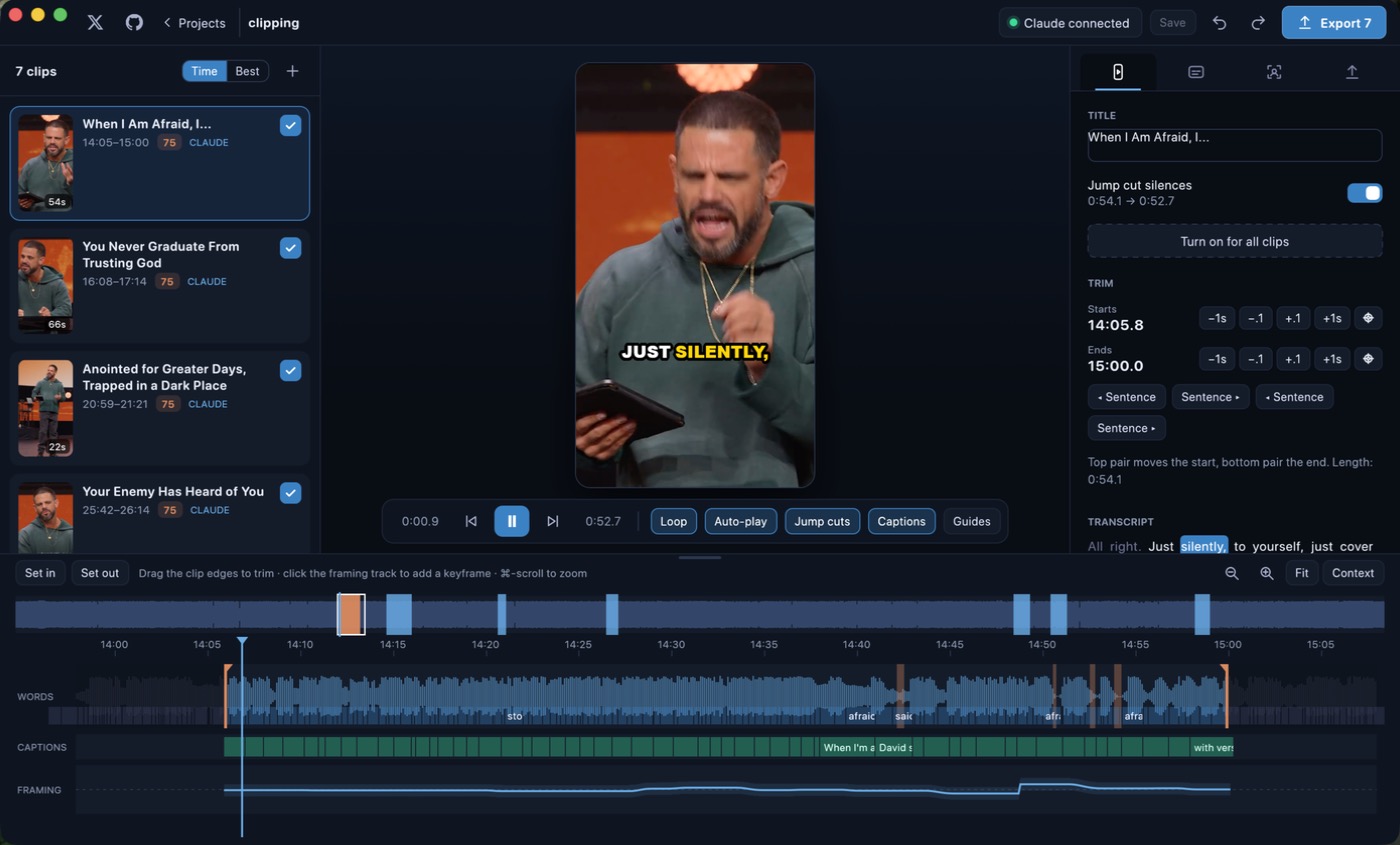Viewport: 1400px width, 845px height.
Task: Click the crosshair icon in the Ends row
Action: point(1368,359)
